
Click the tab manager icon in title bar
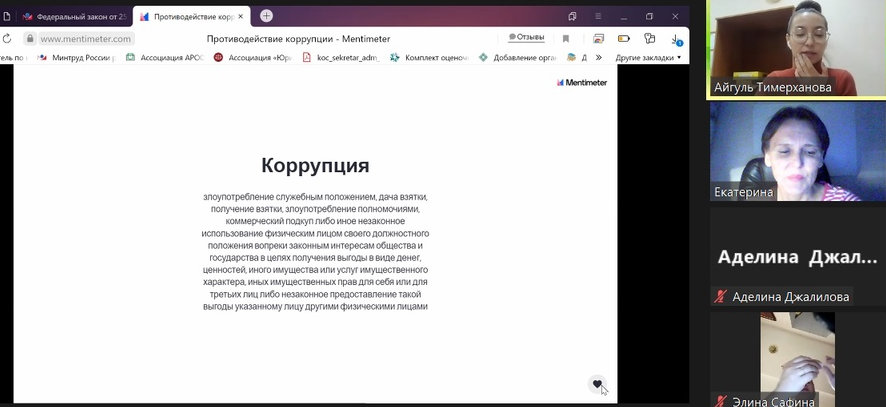(x=572, y=16)
